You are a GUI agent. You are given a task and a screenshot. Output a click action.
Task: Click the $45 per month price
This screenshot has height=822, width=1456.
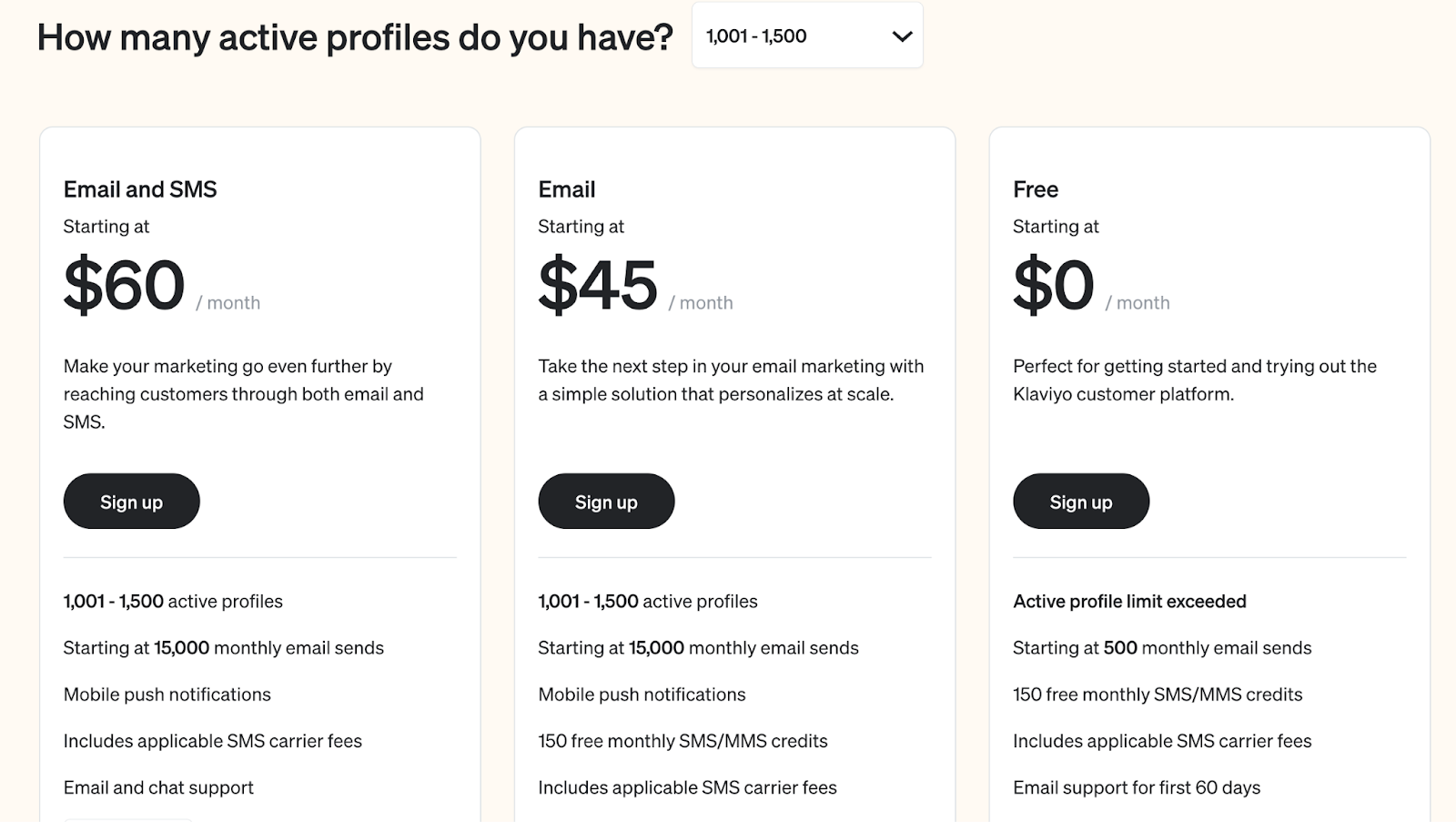(598, 286)
